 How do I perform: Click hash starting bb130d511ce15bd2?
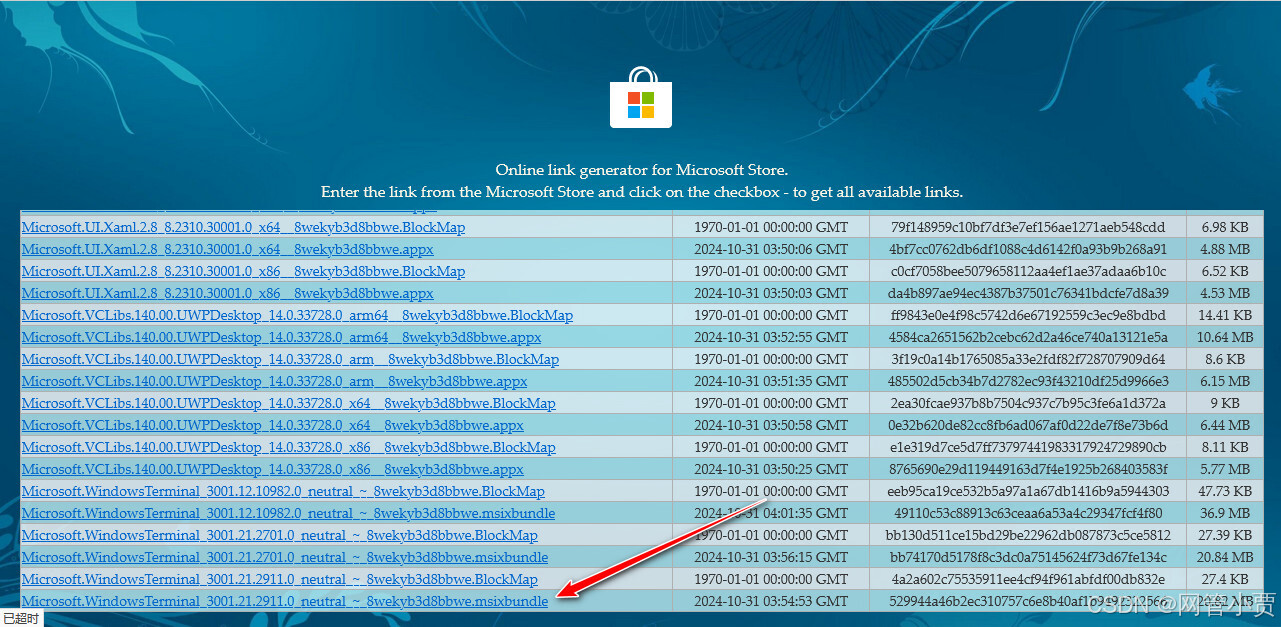click(1028, 535)
